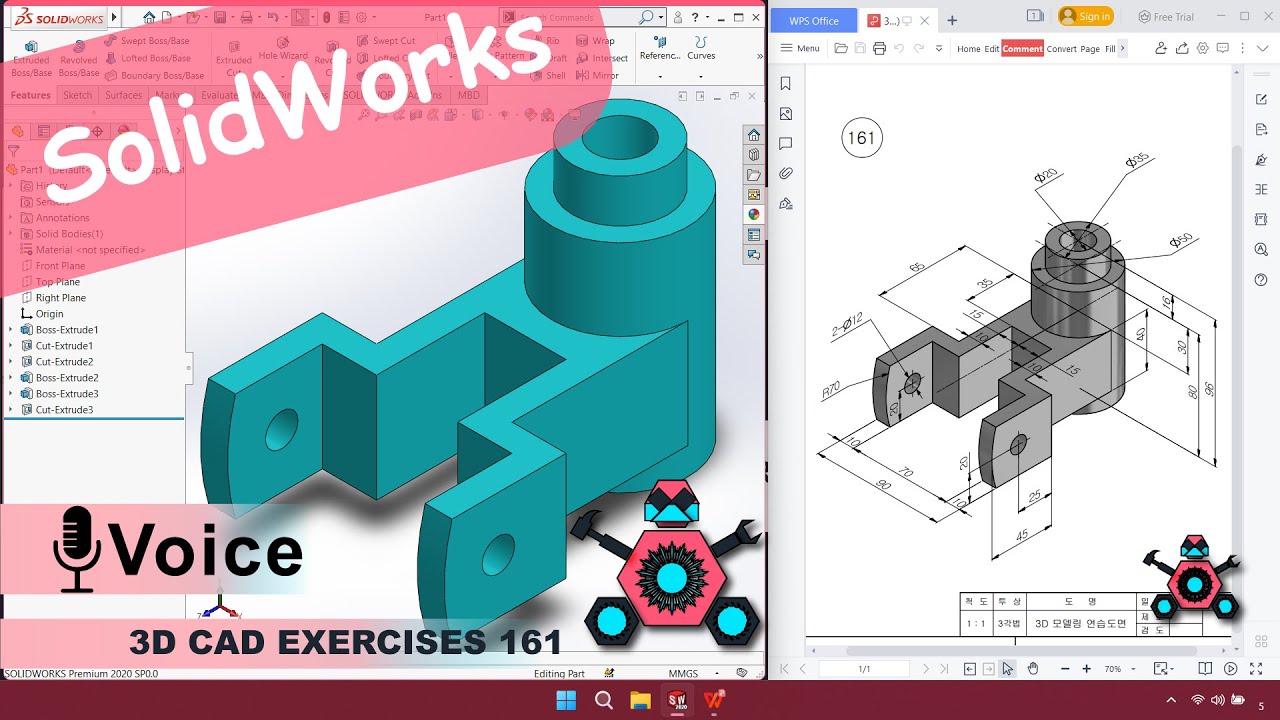
Task: Click the SolidWorks Help question mark
Action: (694, 17)
